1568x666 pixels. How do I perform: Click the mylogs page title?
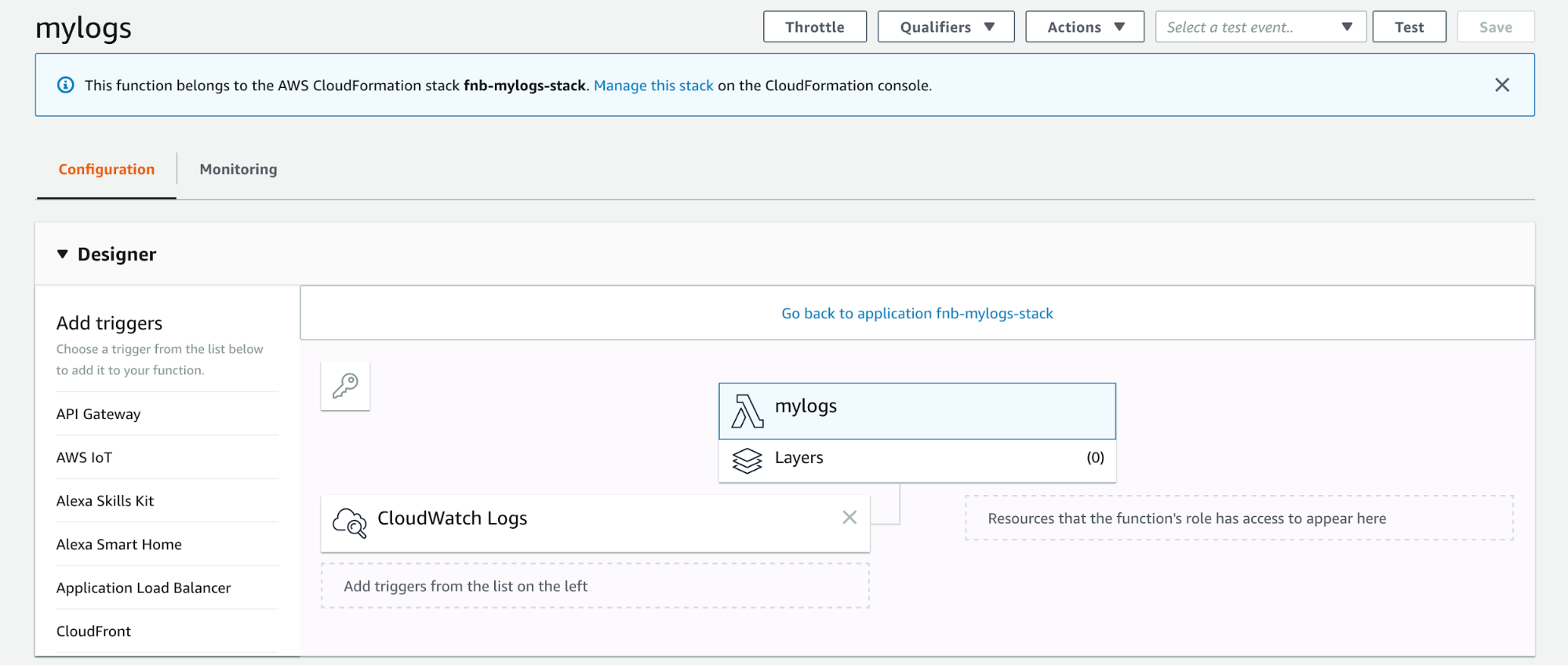coord(83,28)
